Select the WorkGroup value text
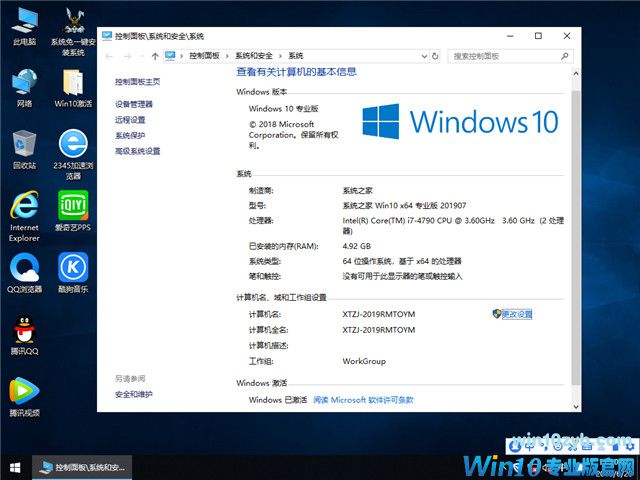This screenshot has width=640, height=480. [x=364, y=361]
